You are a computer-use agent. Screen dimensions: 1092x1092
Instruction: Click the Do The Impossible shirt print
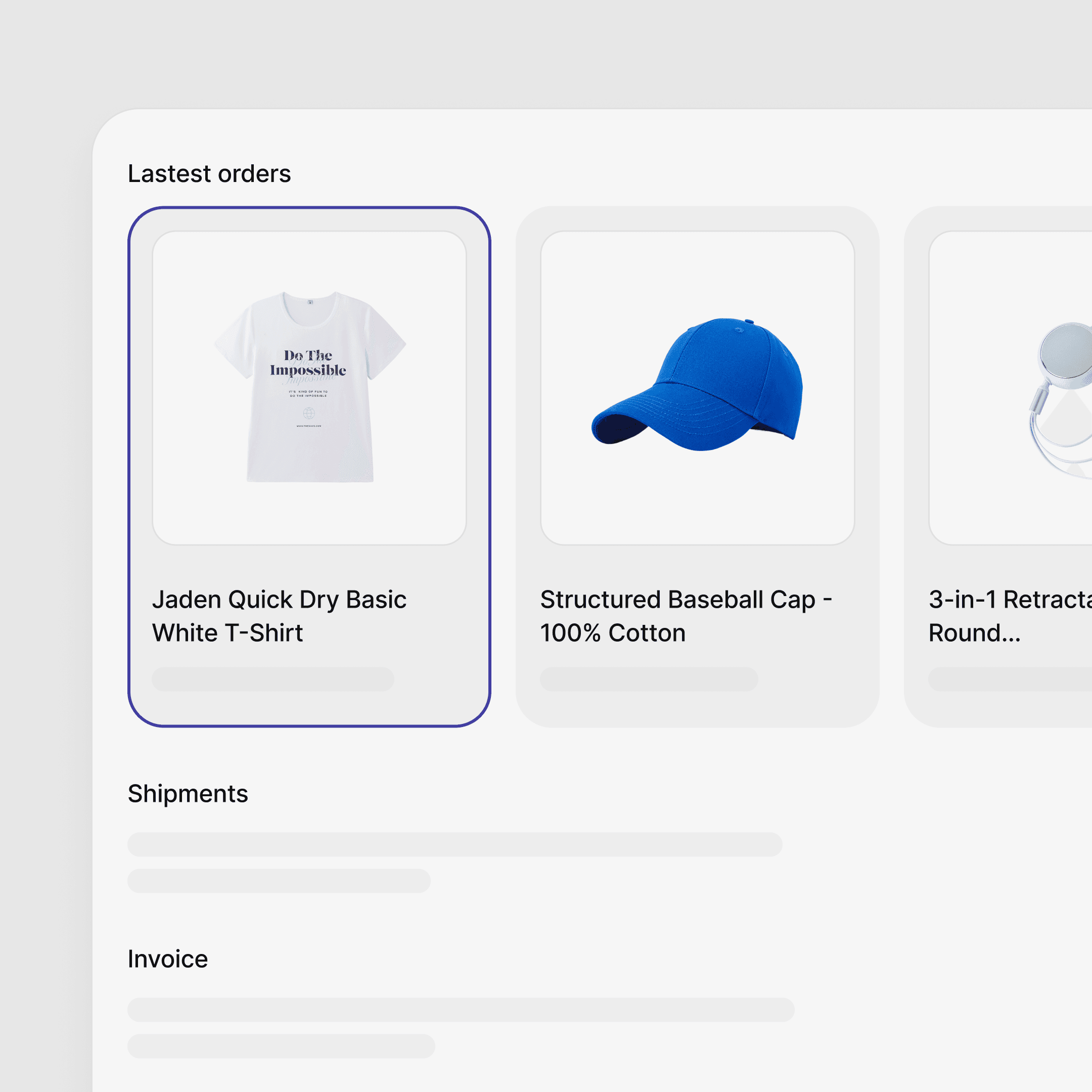[x=308, y=363]
